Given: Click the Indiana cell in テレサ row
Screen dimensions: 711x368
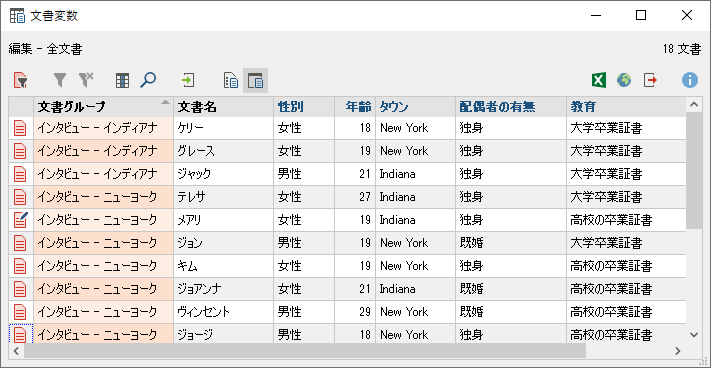Looking at the screenshot, I should tap(415, 197).
